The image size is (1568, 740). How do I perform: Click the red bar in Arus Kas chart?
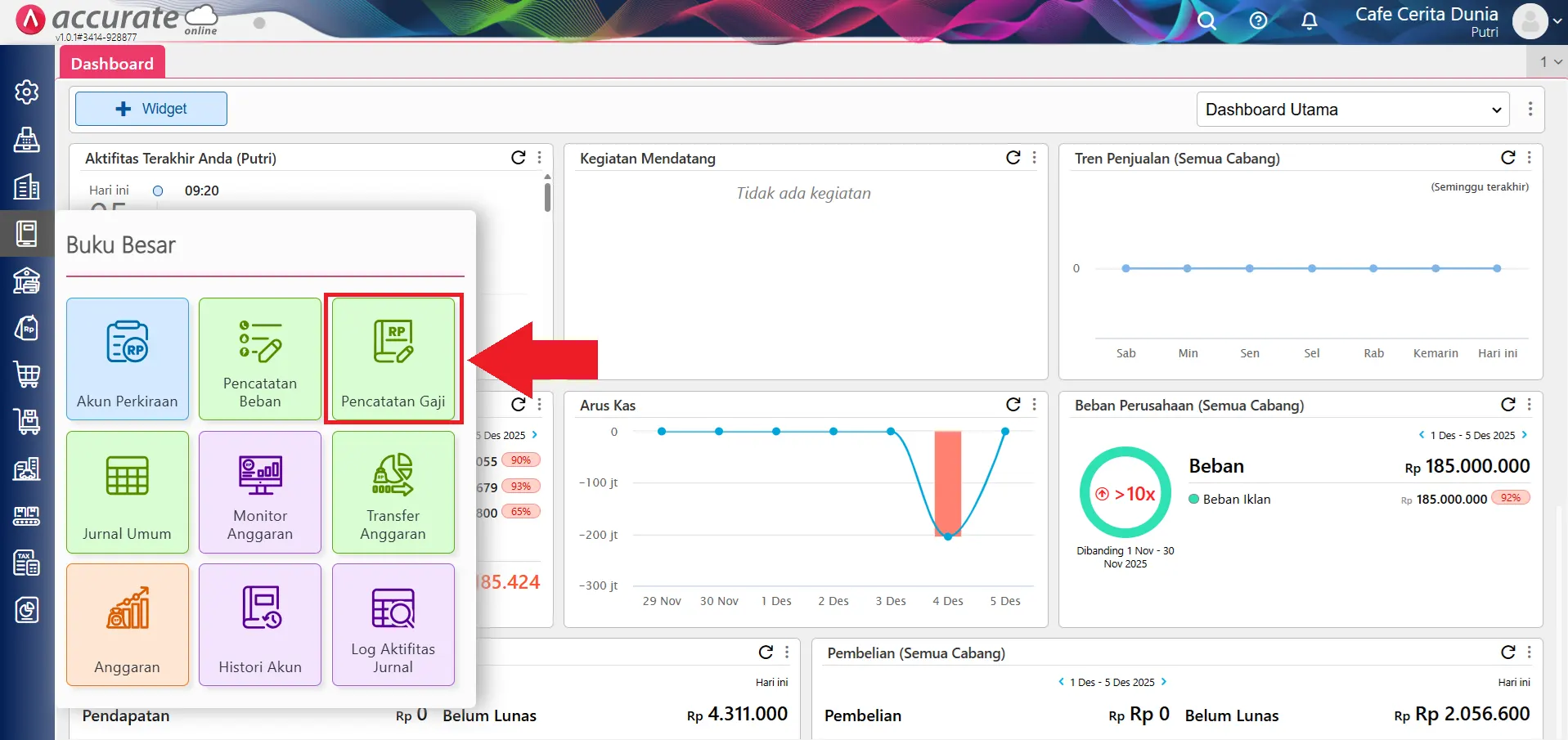[x=948, y=482]
